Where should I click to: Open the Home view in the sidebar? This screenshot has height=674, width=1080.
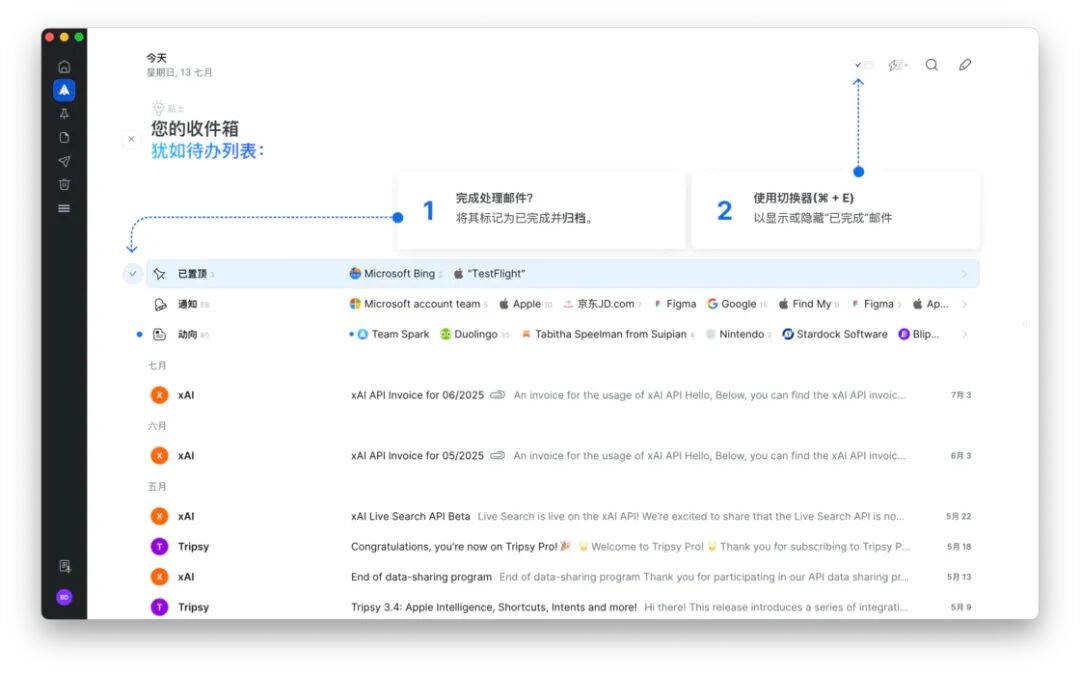pyautogui.click(x=64, y=67)
